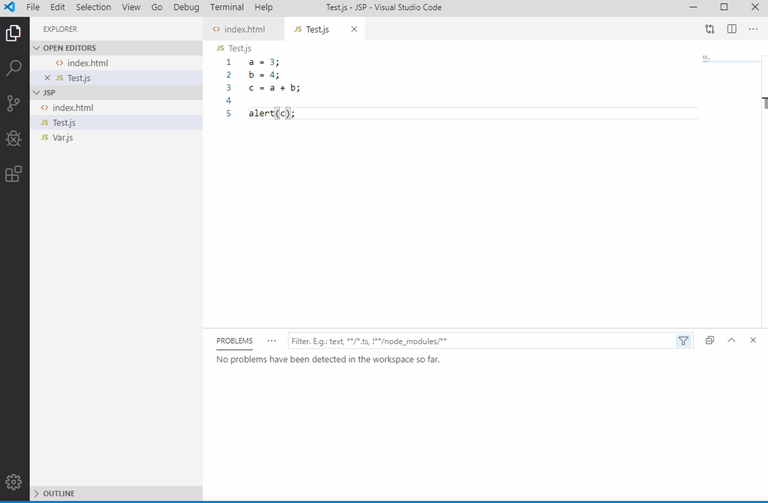Click the Test.js breadcrumb
This screenshot has width=768, height=503.
239,48
